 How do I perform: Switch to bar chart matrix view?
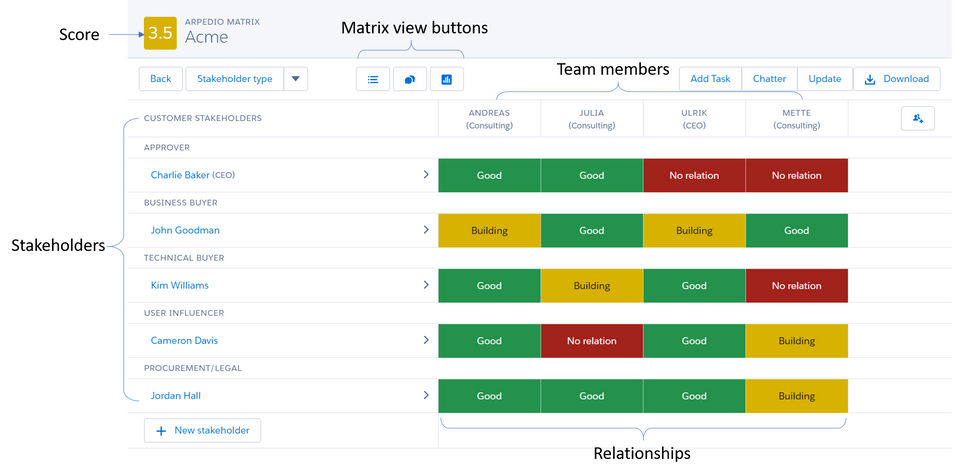(x=446, y=79)
